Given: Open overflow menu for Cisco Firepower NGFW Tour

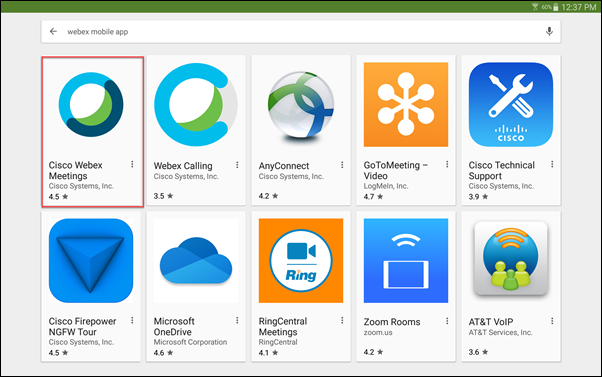Looking at the screenshot, I should coord(132,320).
